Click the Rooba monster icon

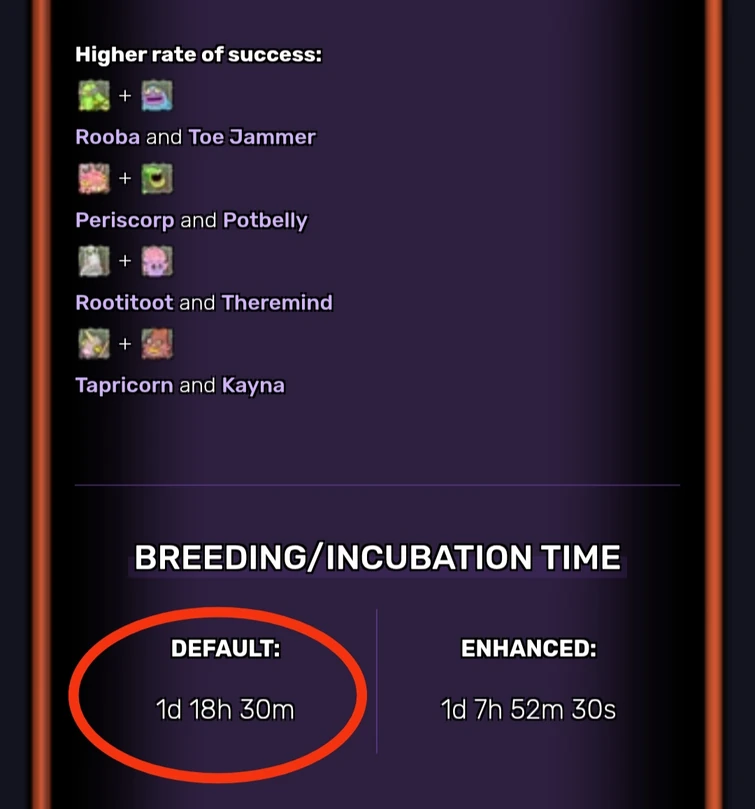point(92,96)
